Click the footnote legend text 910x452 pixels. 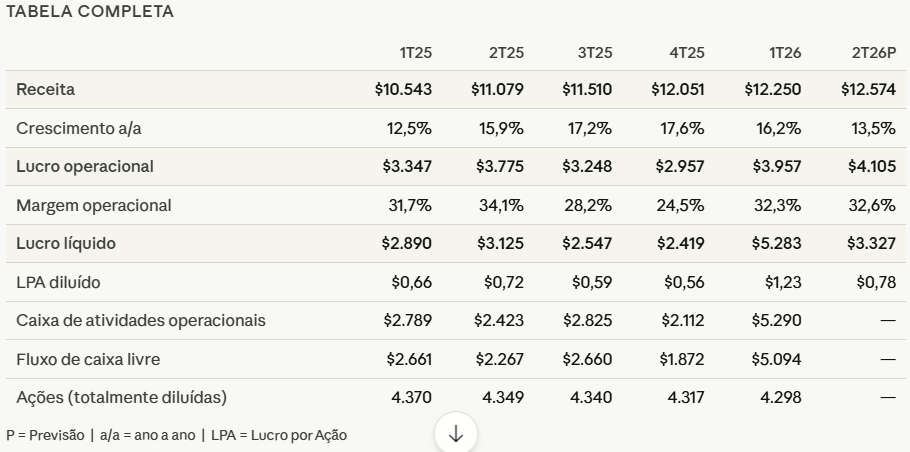click(176, 435)
